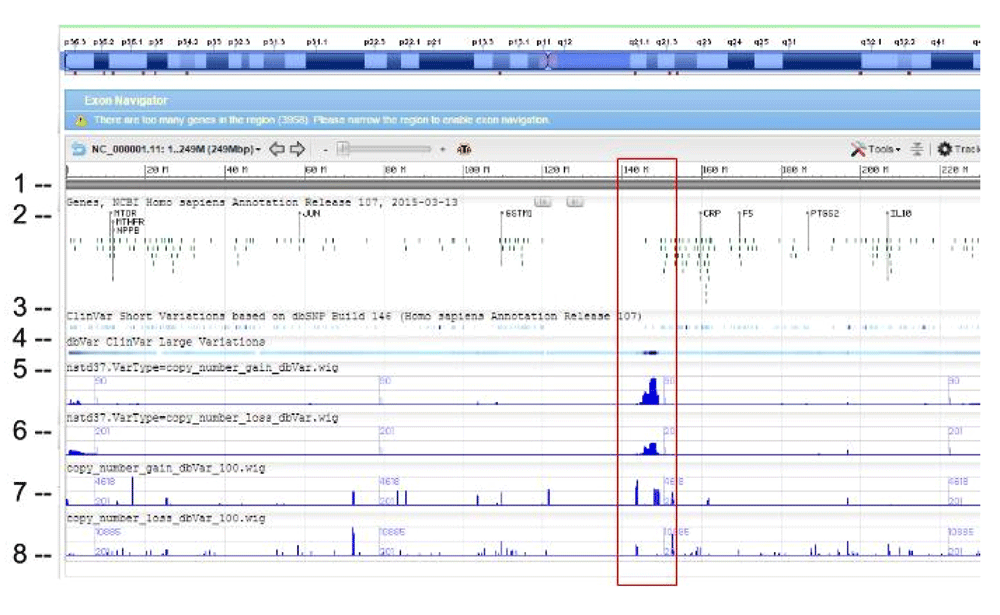Select the F5 gene label
The width and height of the screenshot is (1000, 615).
tap(747, 213)
